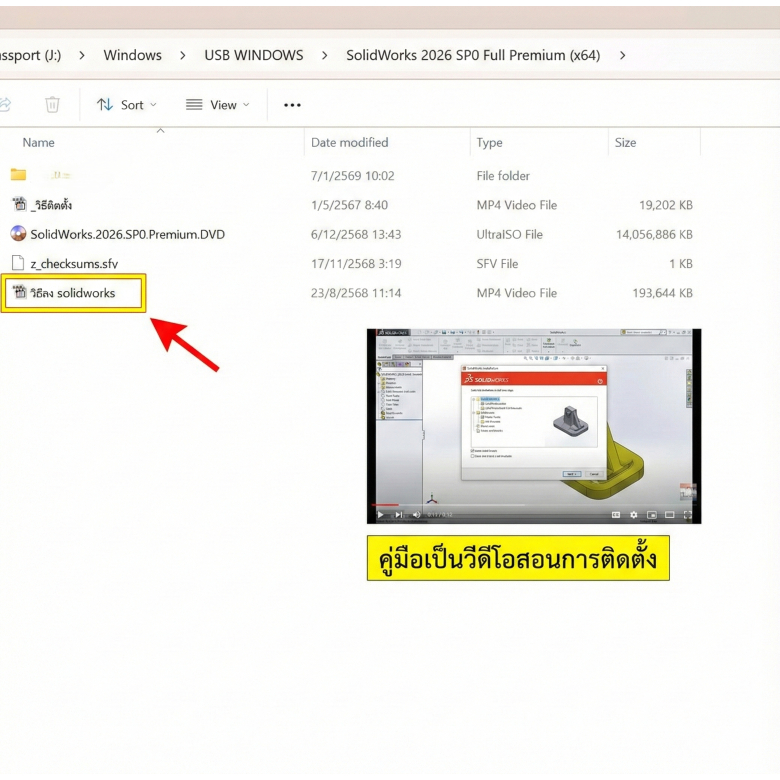Expand the Sort dropdown

tap(126, 105)
